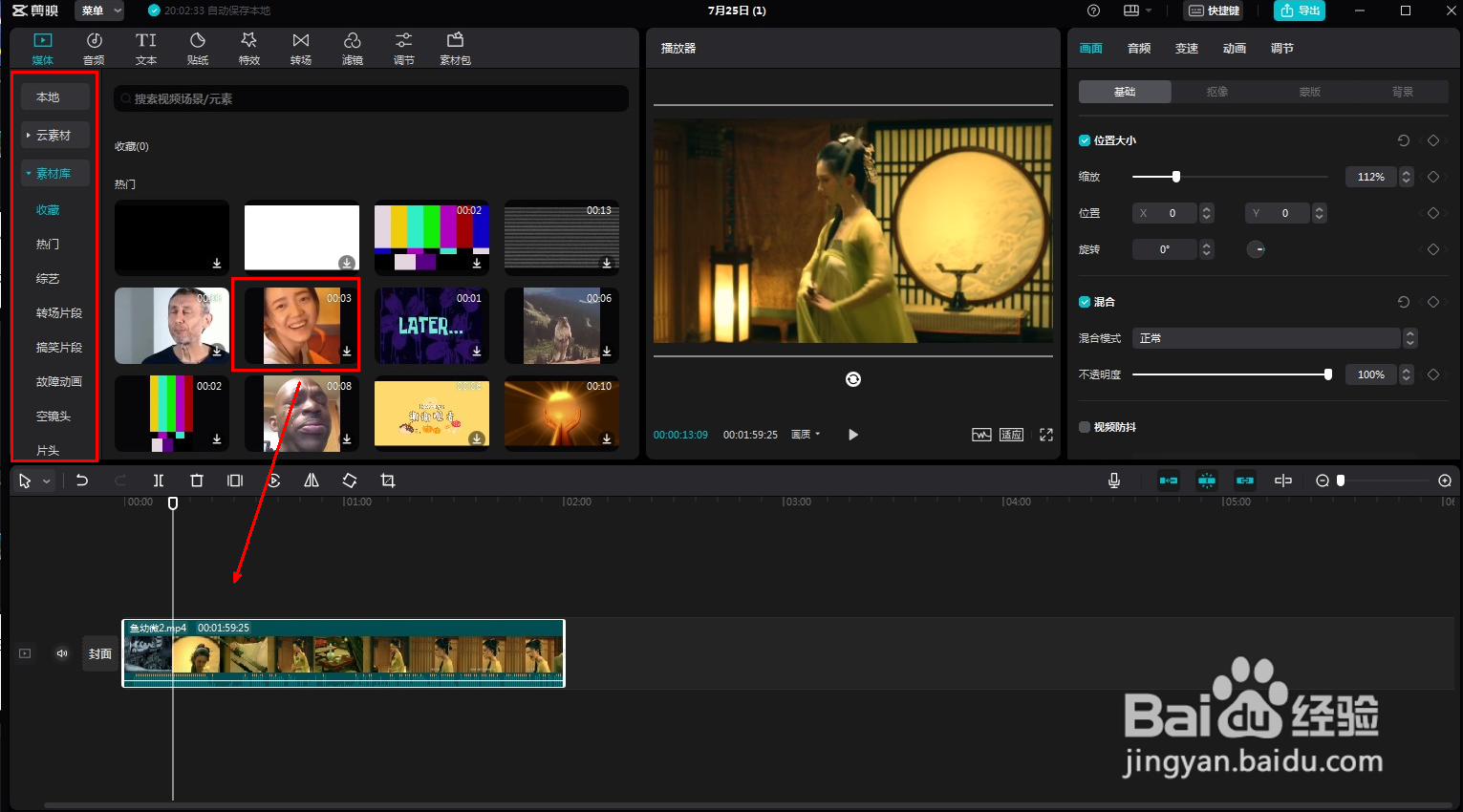The height and width of the screenshot is (812, 1463).
Task: Click the 封面 cover button on track
Action: click(x=100, y=653)
